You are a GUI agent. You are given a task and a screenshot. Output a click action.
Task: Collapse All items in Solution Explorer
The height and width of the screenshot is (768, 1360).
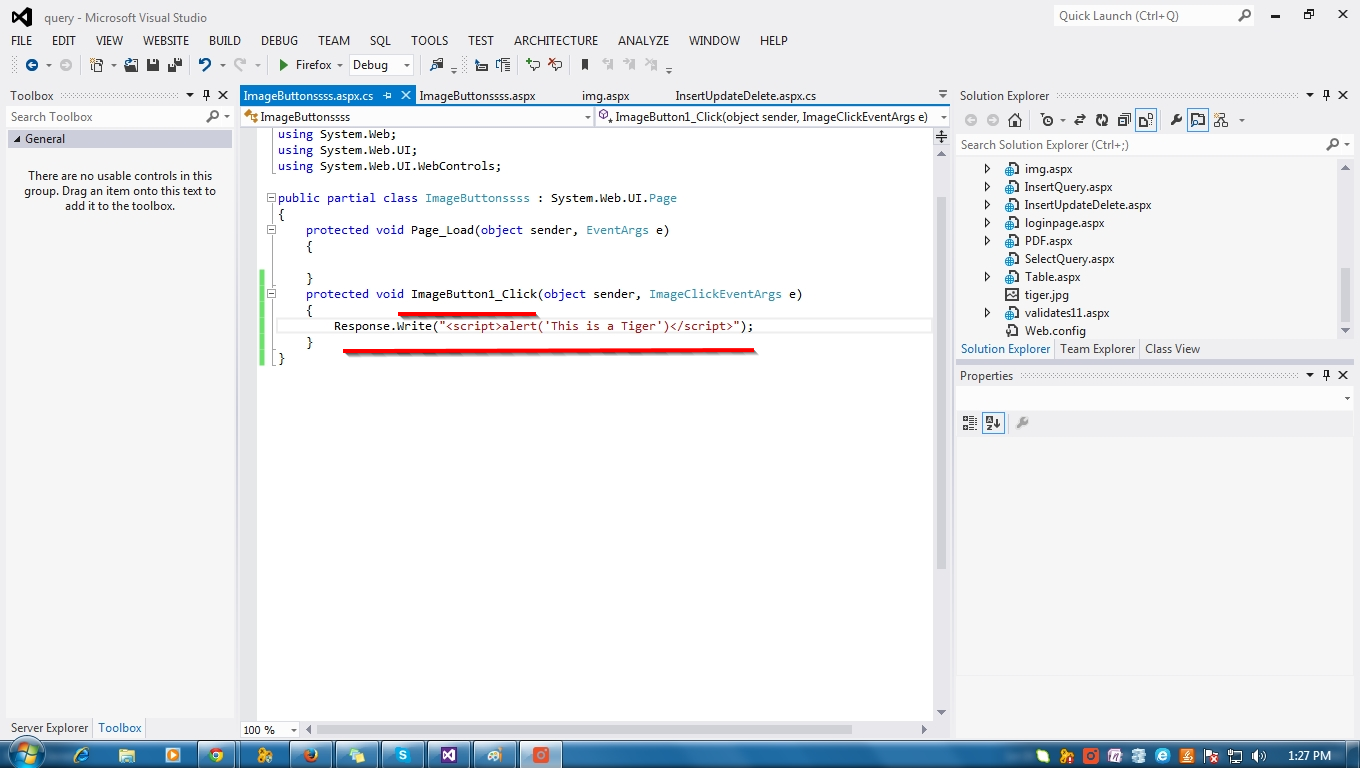click(x=1124, y=120)
